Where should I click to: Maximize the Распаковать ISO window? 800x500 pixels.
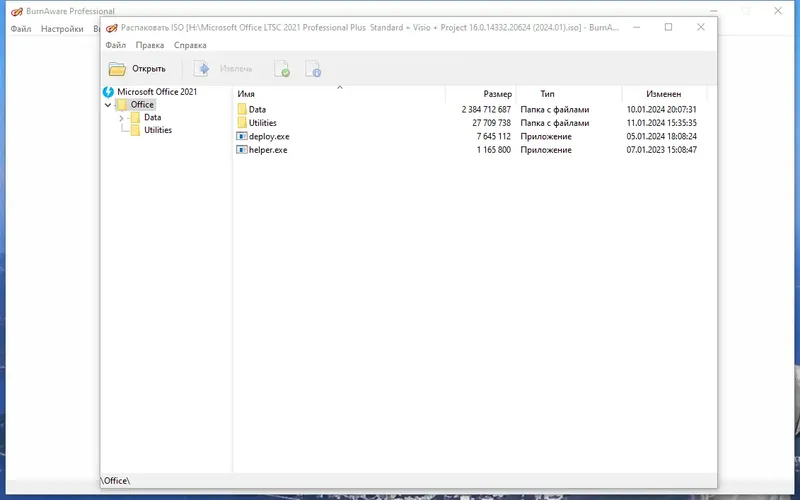tap(668, 27)
